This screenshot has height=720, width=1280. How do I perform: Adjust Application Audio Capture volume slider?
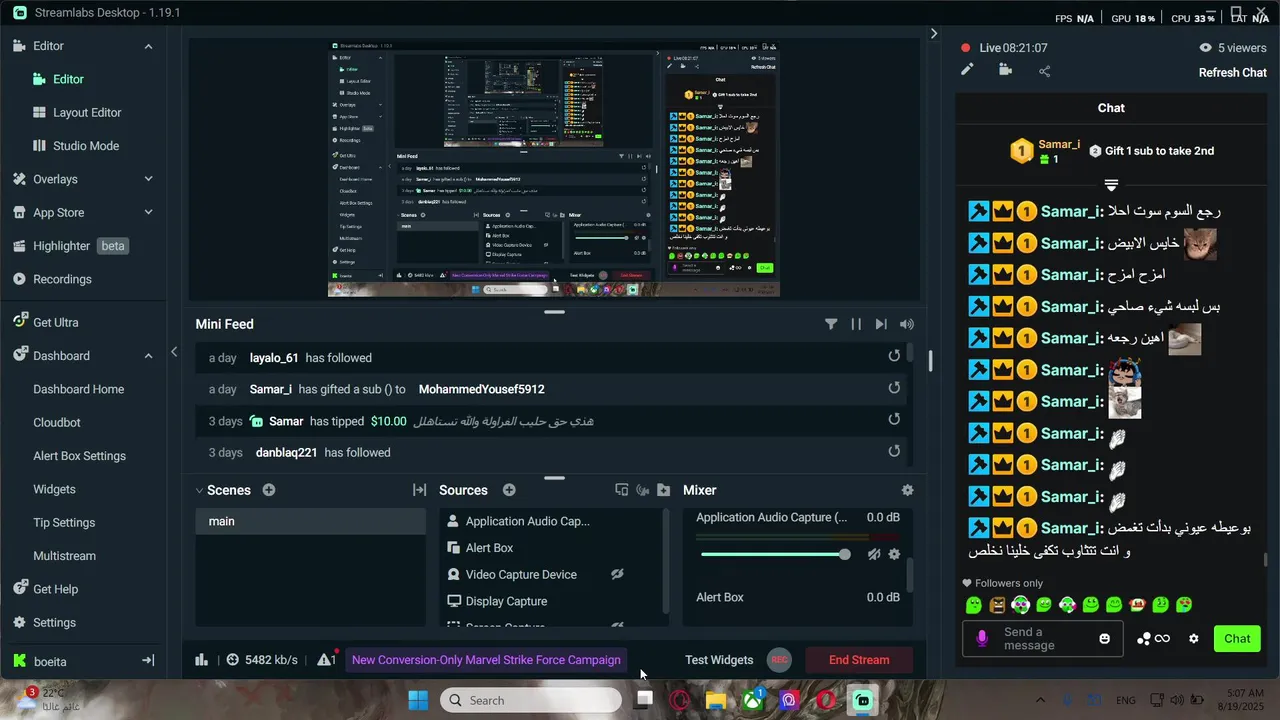coord(775,554)
